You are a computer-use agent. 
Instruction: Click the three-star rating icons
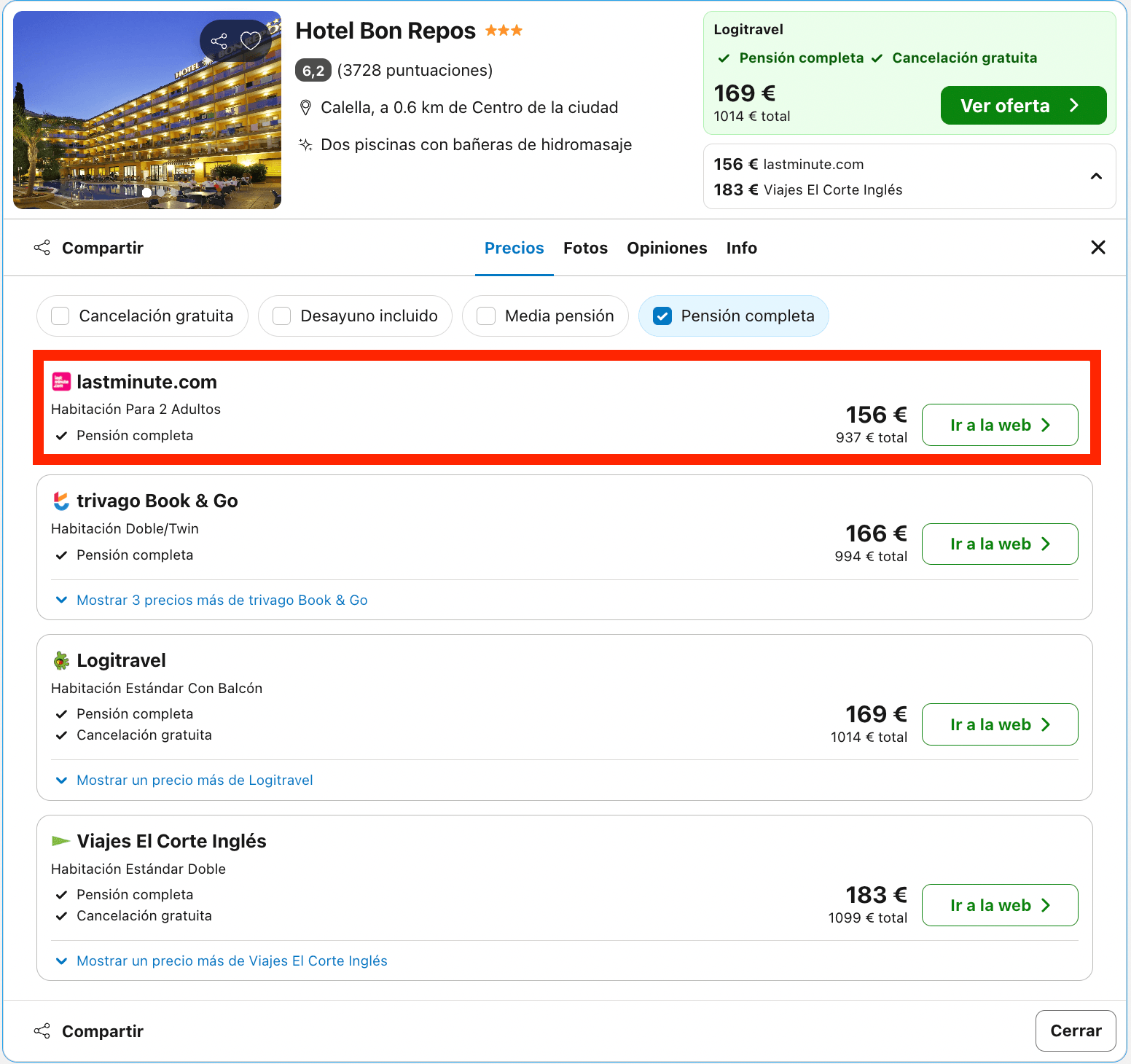(x=504, y=31)
